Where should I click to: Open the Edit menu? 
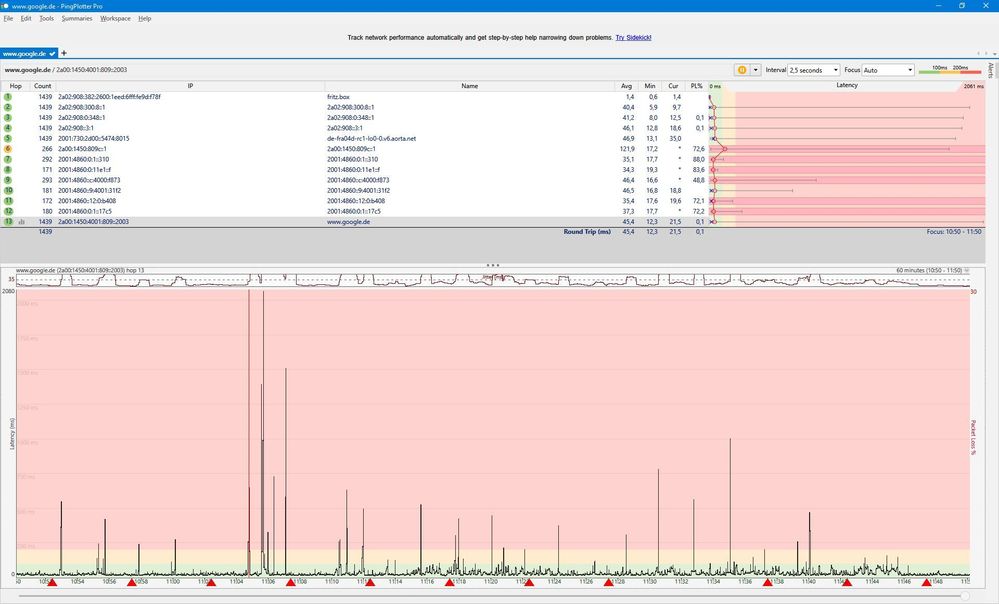coord(26,18)
